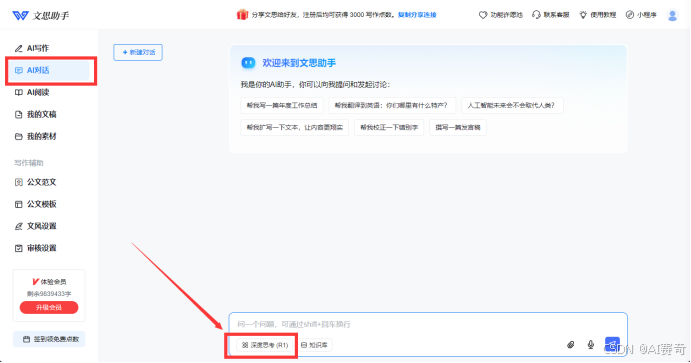Screen dimensions: 691x363
Task: Open 小程序 in the header
Action: click(x=641, y=15)
